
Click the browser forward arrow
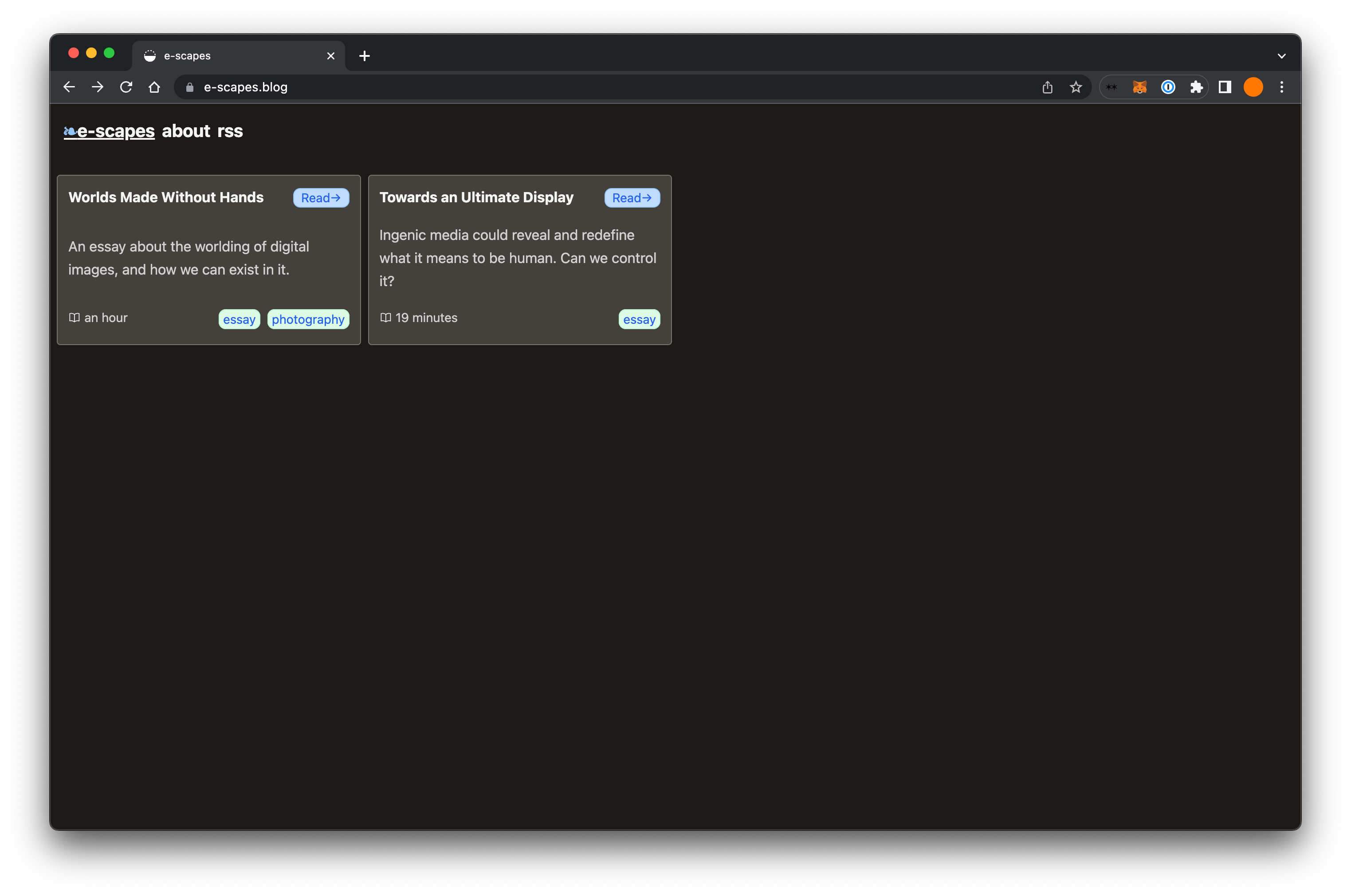98,87
